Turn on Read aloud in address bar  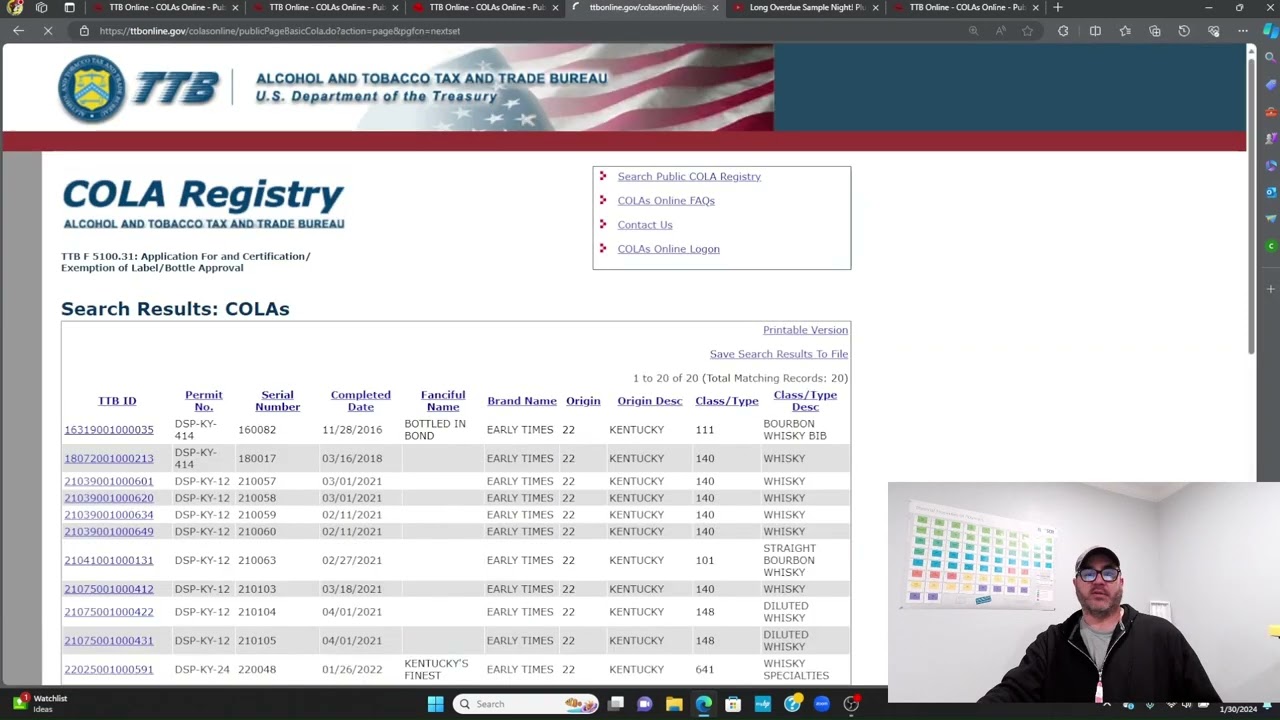click(1000, 31)
